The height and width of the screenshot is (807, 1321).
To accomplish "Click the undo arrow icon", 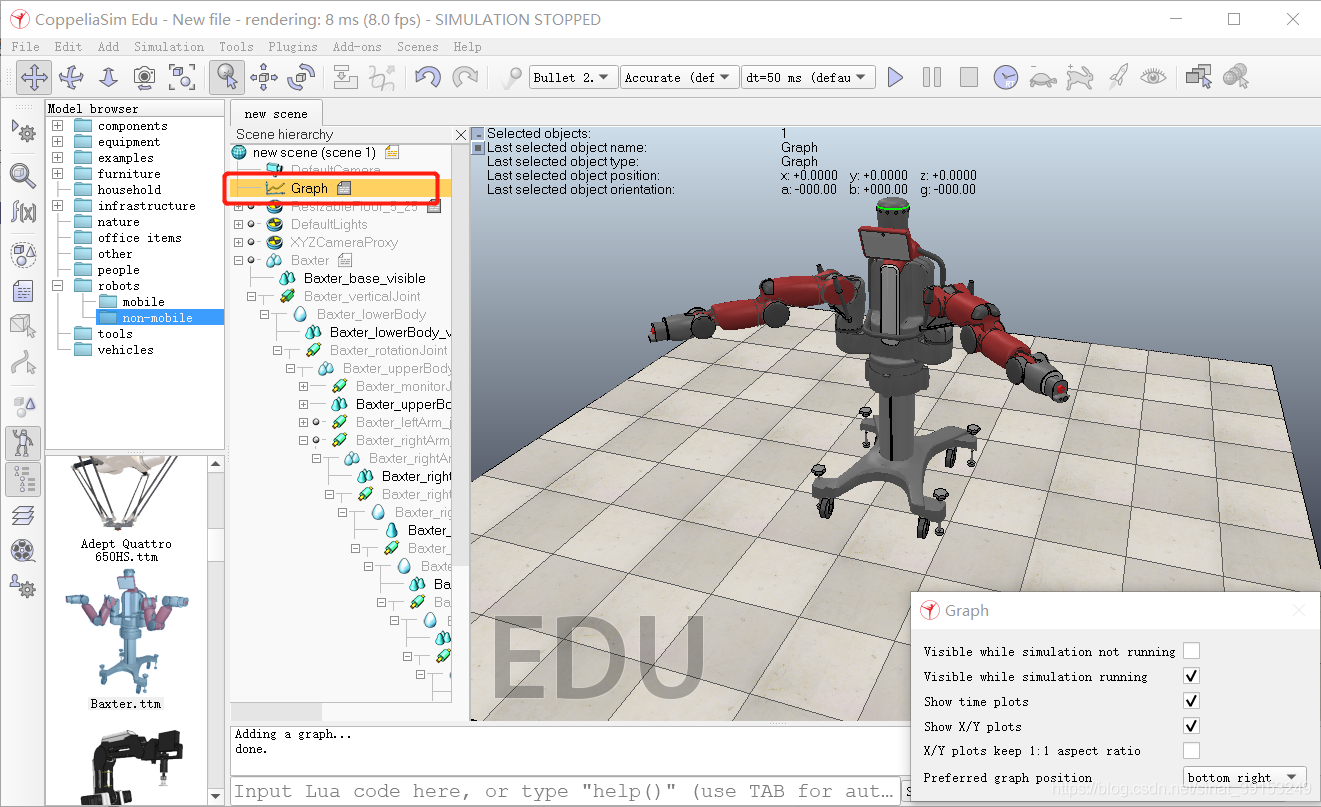I will 428,77.
